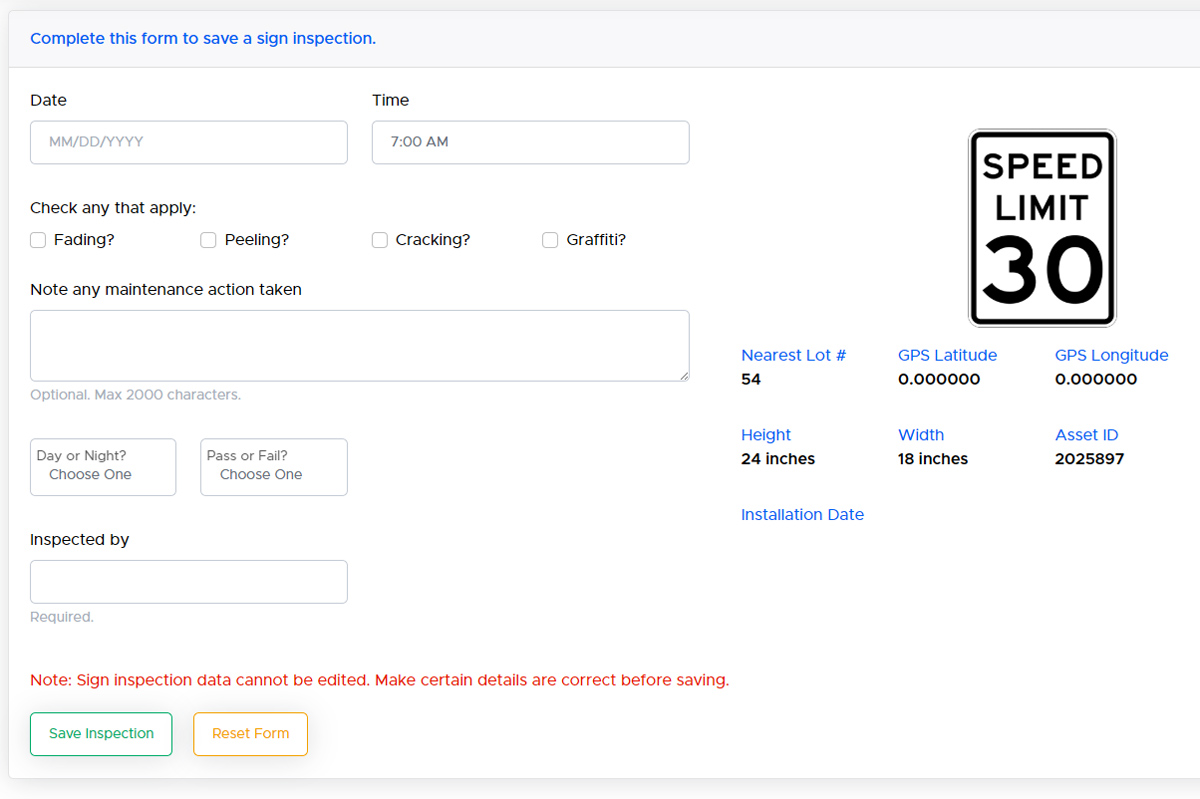This screenshot has width=1200, height=799.
Task: Click the Installation Date label
Action: [802, 515]
